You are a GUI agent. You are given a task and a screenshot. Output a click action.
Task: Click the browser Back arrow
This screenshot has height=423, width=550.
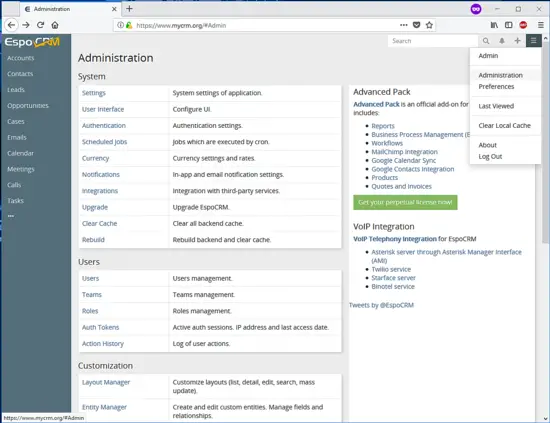coord(11,25)
